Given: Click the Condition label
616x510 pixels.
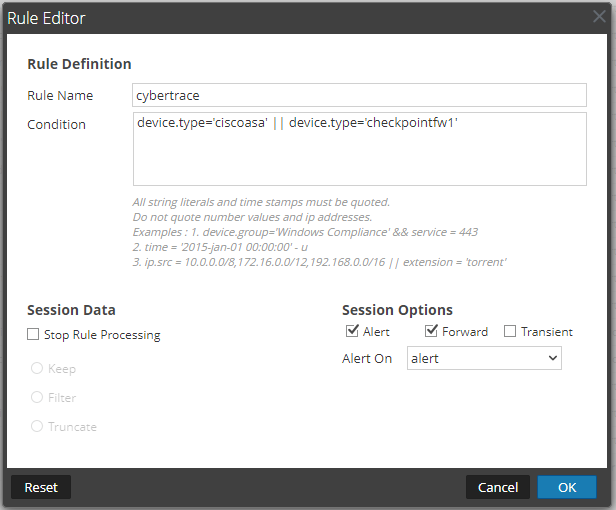Looking at the screenshot, I should (x=57, y=125).
